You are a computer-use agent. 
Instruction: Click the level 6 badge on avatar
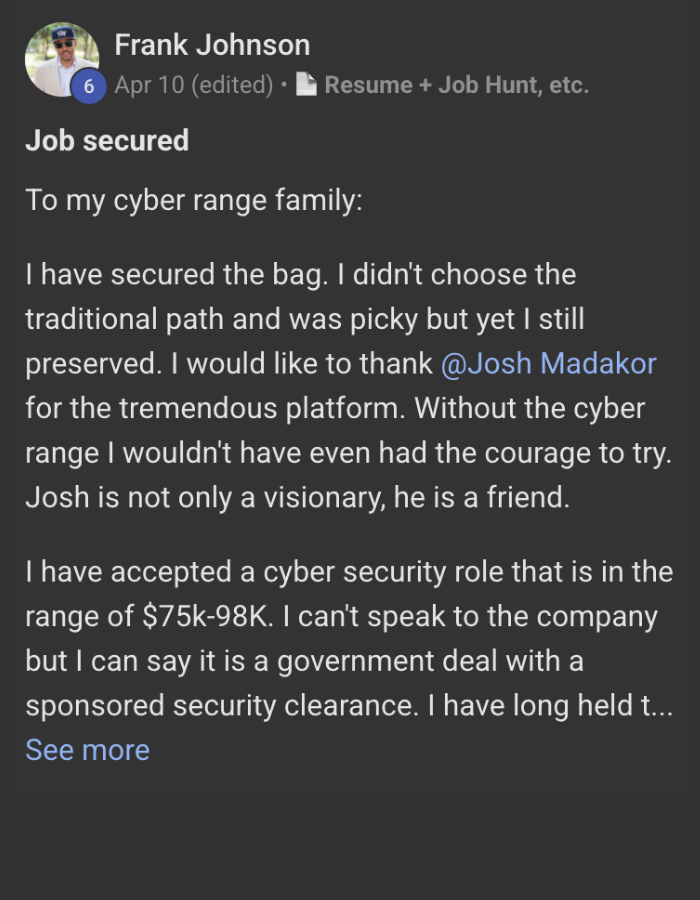point(88,86)
